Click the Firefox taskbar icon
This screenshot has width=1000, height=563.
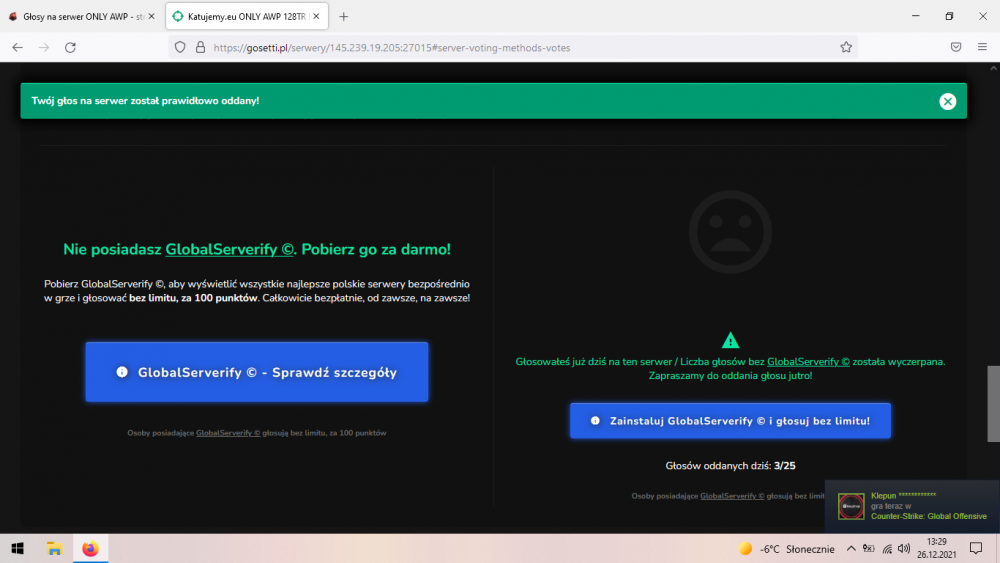click(x=91, y=548)
